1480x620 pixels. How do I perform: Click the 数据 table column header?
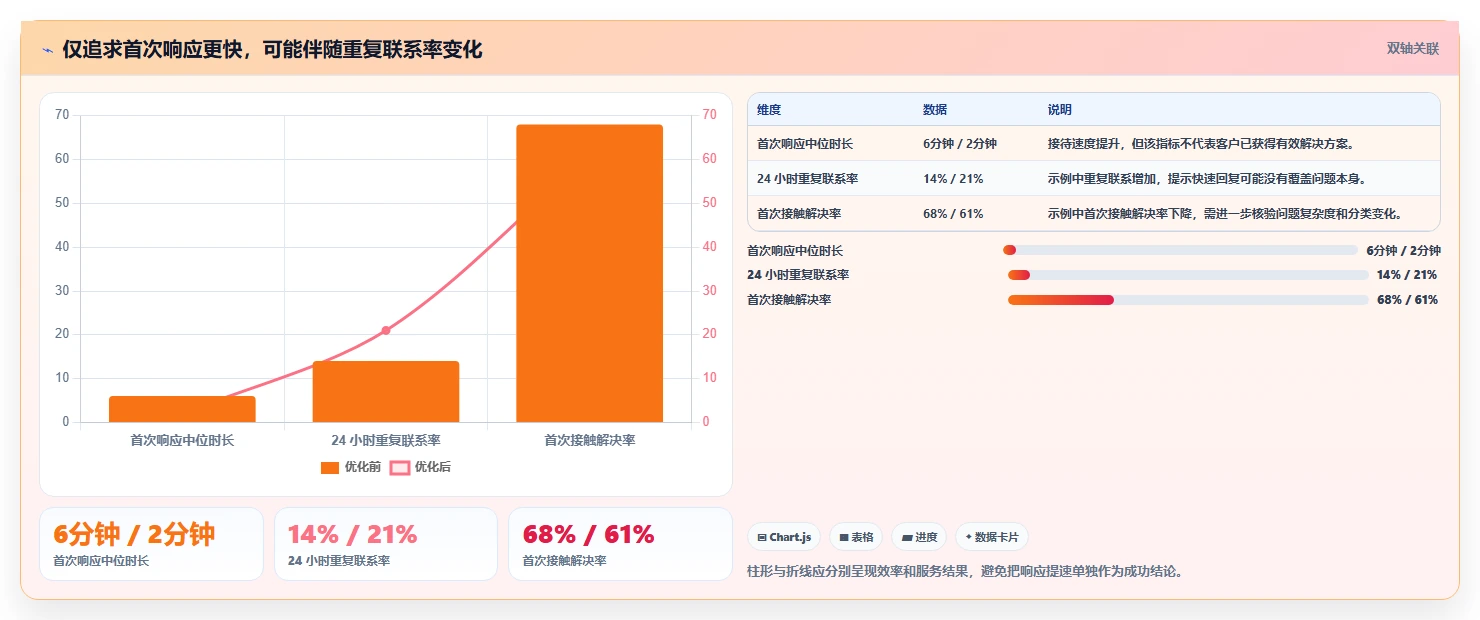[935, 109]
